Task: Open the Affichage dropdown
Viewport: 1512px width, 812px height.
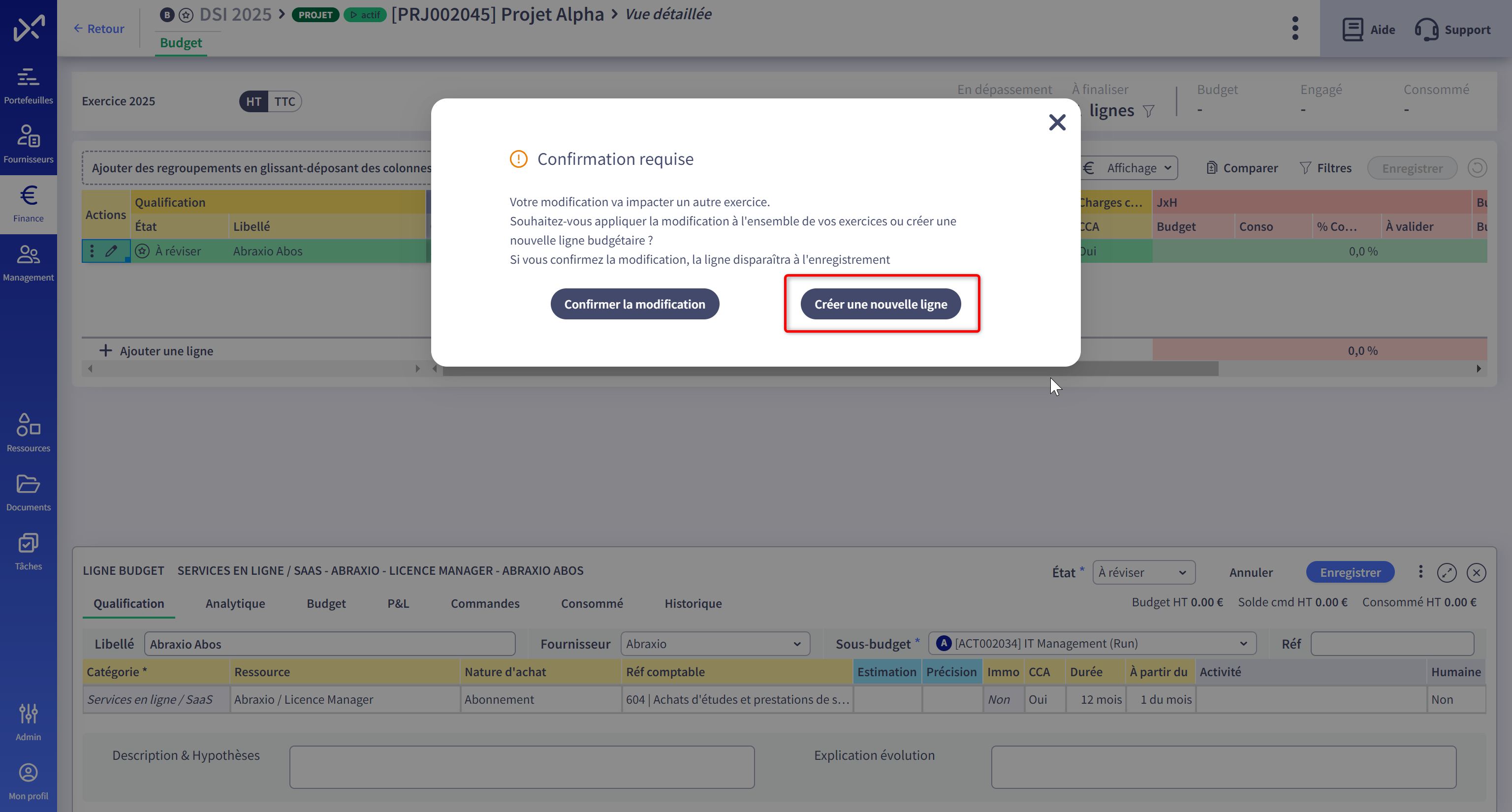Action: [x=1139, y=168]
